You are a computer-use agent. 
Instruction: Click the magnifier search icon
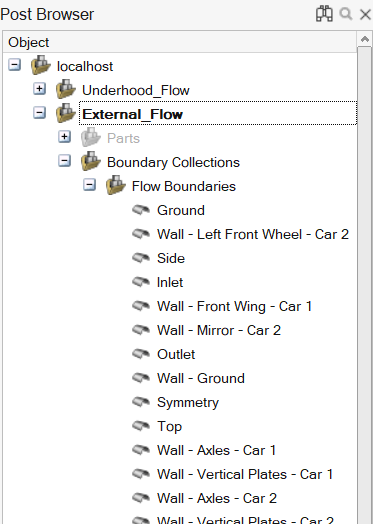[x=346, y=14]
